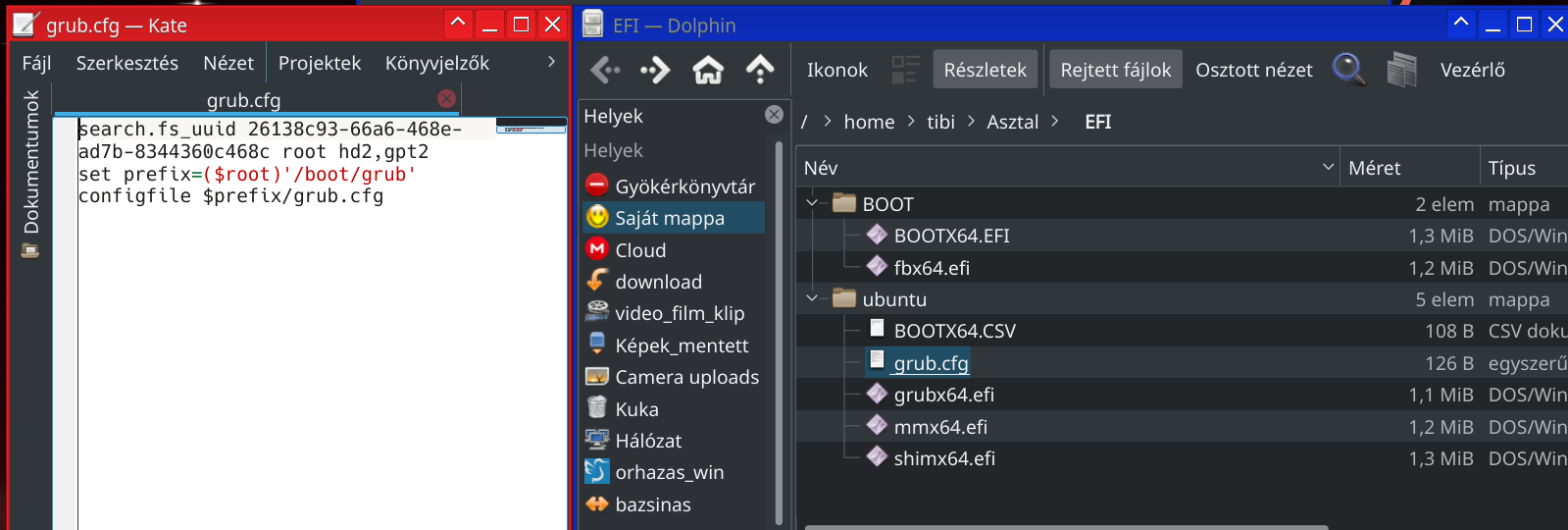Viewport: 1568px width, 530px height.
Task: Open Projektek menu in Kate
Action: click(x=320, y=63)
